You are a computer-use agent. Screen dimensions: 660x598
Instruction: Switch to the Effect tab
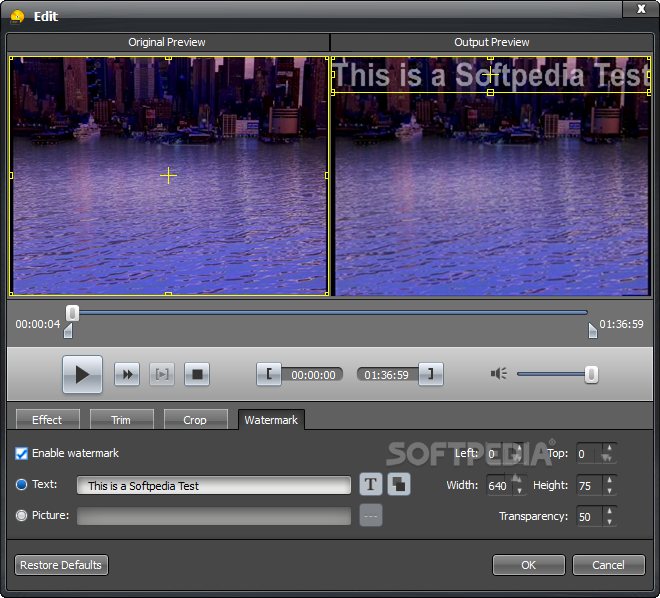pos(47,420)
